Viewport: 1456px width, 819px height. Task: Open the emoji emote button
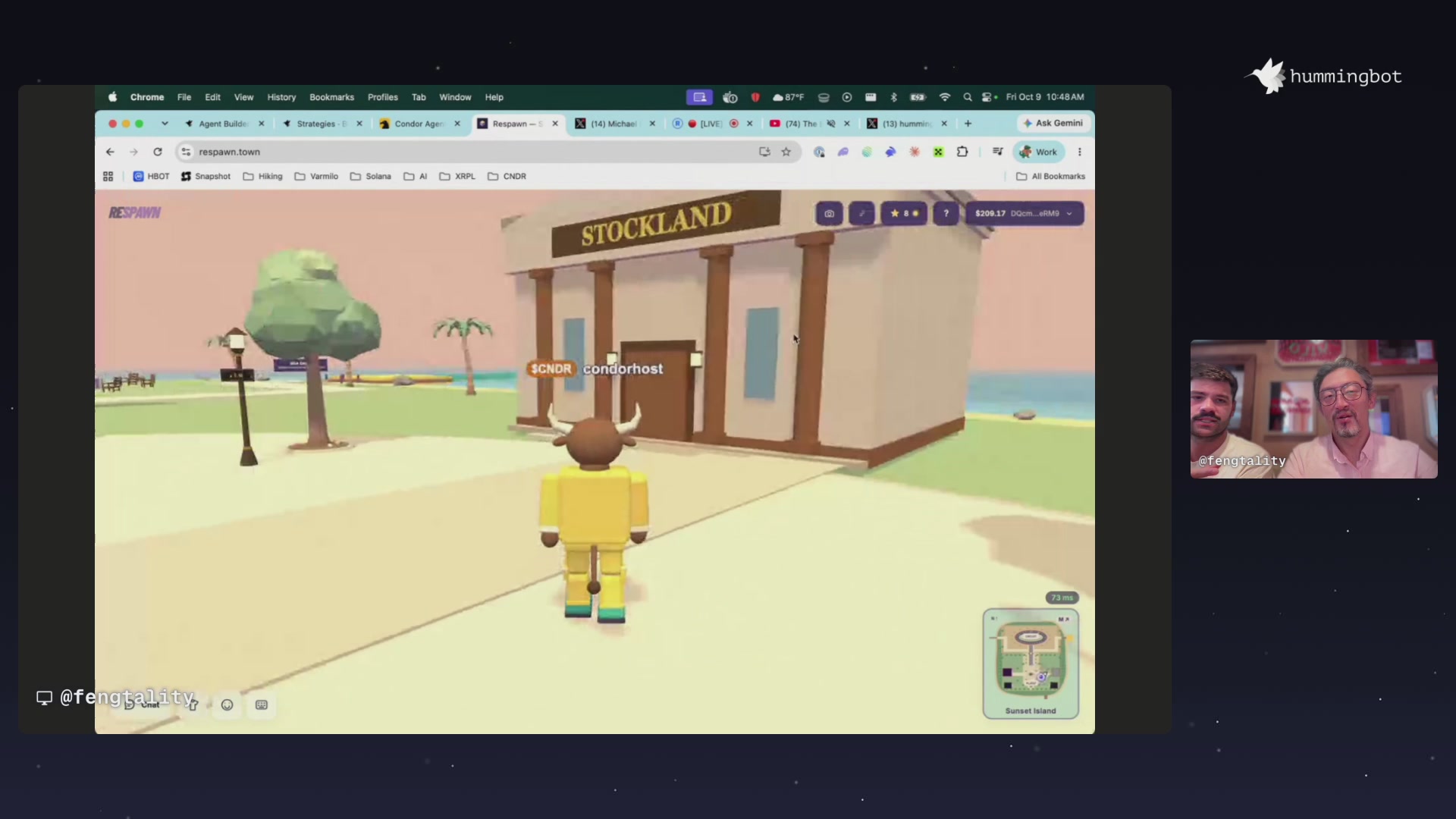[227, 705]
